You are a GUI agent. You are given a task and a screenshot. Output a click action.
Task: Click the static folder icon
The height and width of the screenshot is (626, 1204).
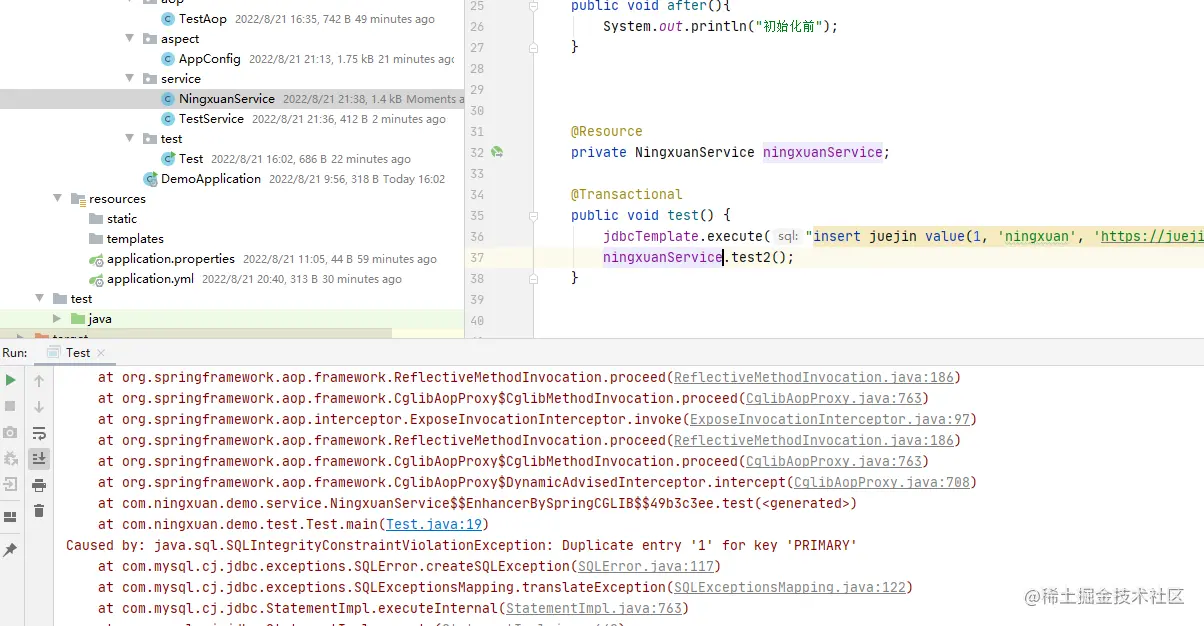(96, 219)
